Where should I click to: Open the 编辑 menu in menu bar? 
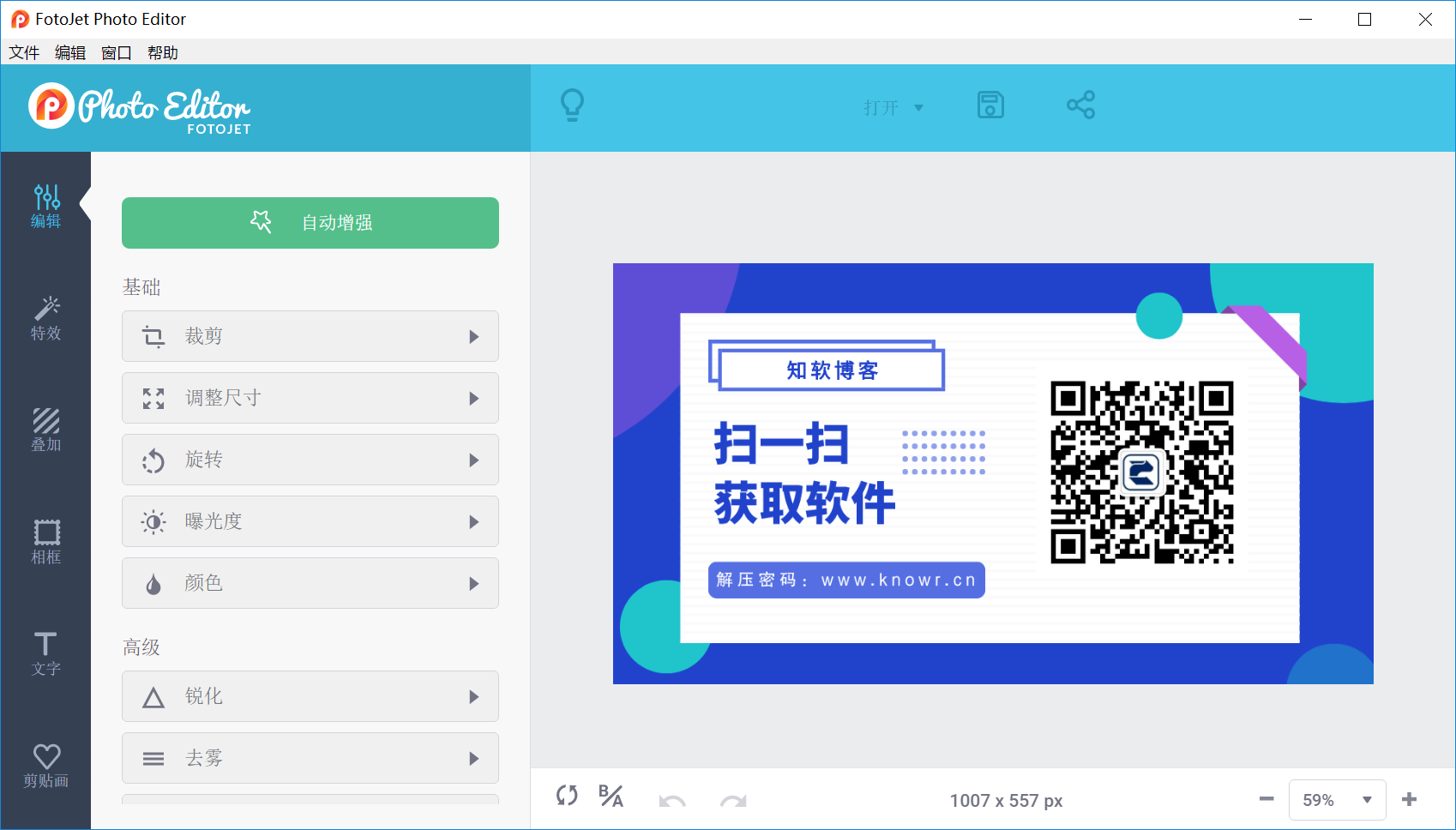[70, 52]
